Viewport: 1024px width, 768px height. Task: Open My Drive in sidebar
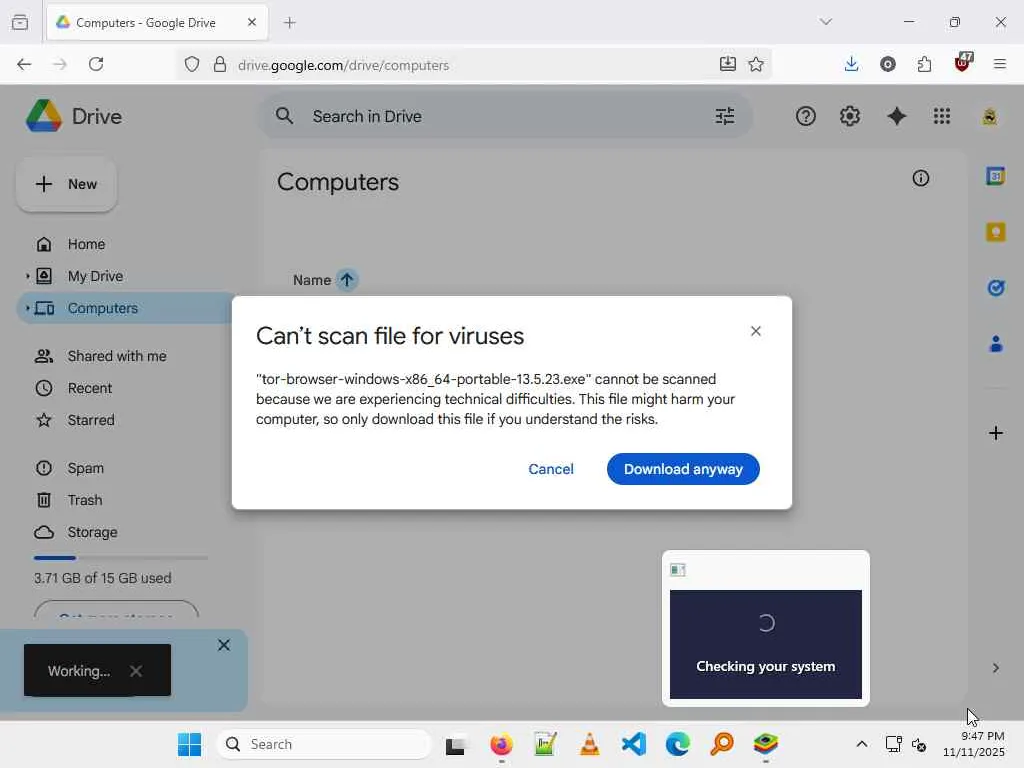(95, 276)
